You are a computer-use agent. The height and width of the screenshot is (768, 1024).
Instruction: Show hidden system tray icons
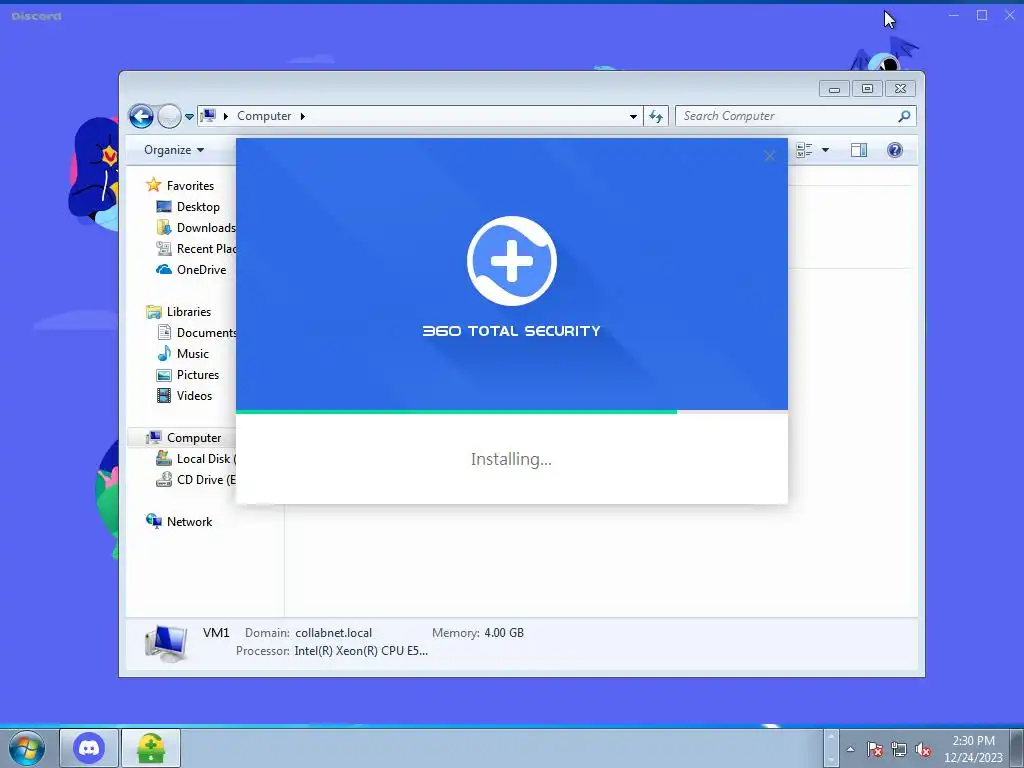coord(850,749)
